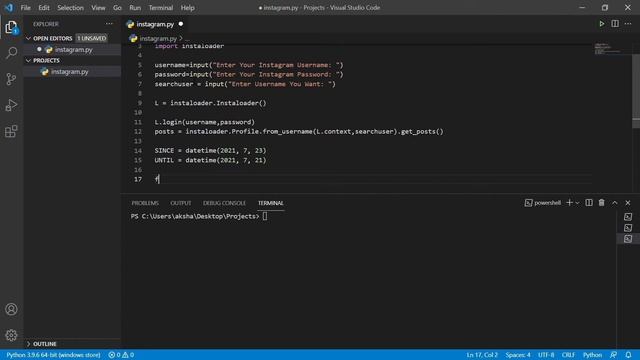Open the Edit menu

point(44,8)
